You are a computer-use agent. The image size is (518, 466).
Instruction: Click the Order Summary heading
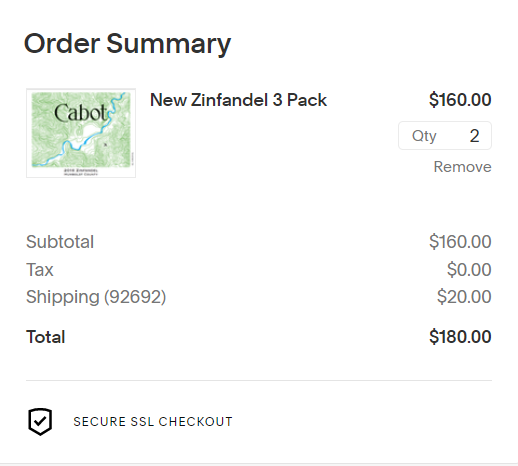coord(127,44)
